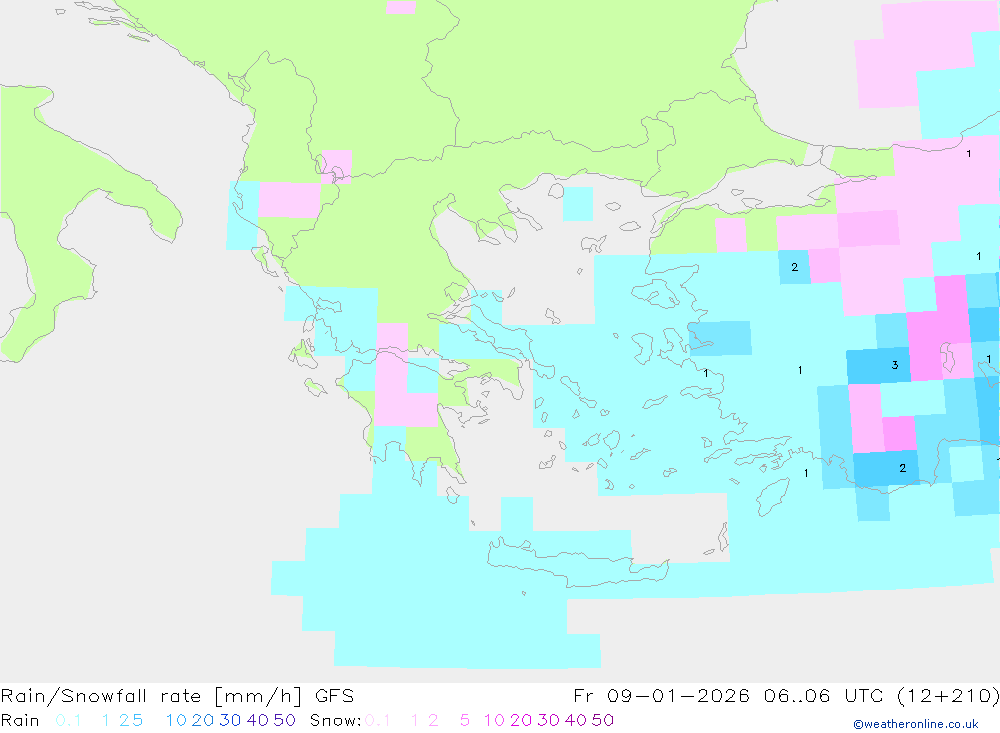Select the Rain legend 20 value
Image resolution: width=1000 pixels, height=733 pixels.
(x=203, y=720)
